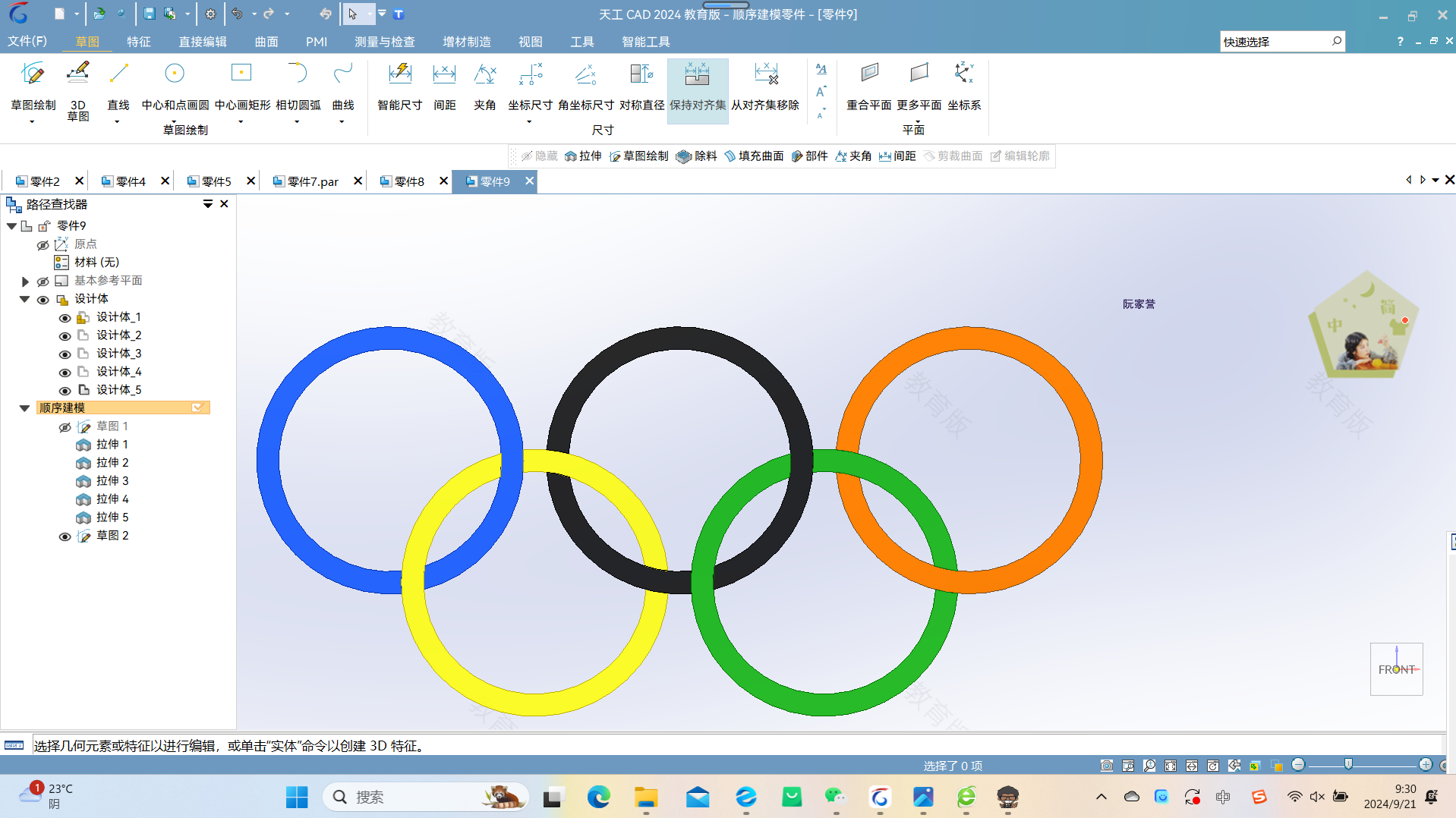Switch to the 特征 ribbon tab
The width and height of the screenshot is (1456, 818).
138,41
